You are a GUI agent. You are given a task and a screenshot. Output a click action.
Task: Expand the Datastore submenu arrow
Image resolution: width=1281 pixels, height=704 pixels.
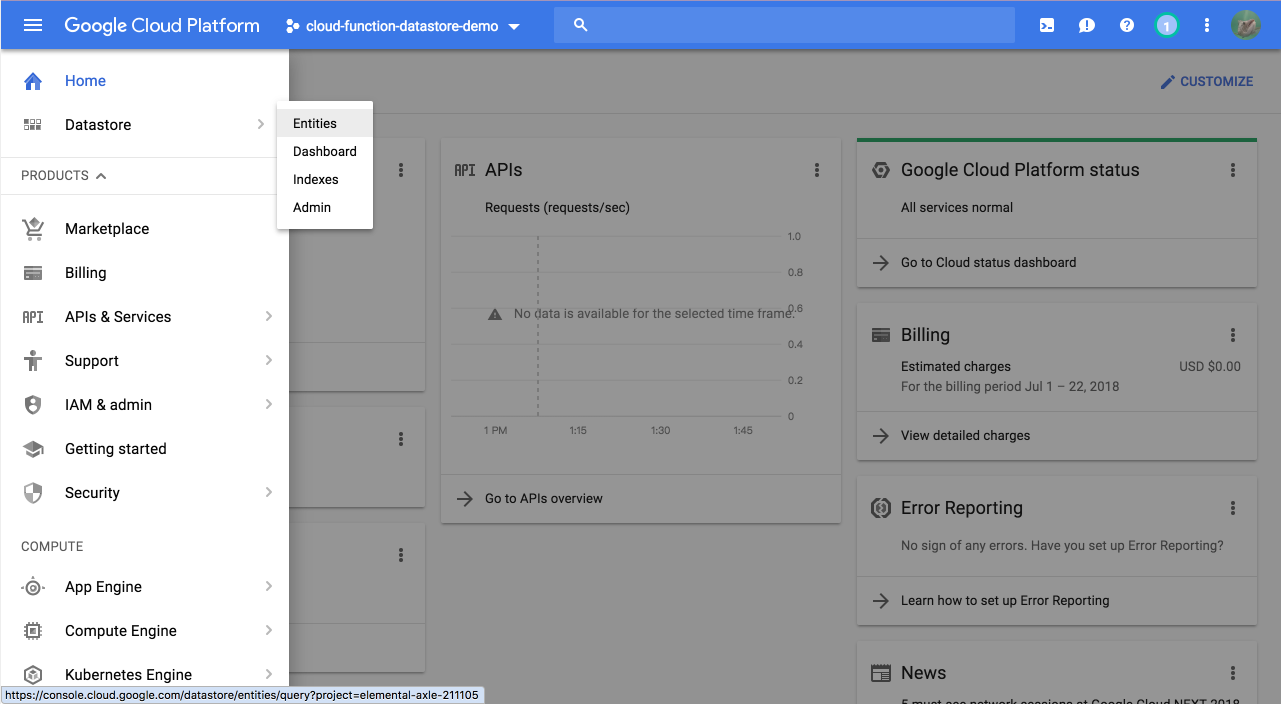click(x=261, y=125)
